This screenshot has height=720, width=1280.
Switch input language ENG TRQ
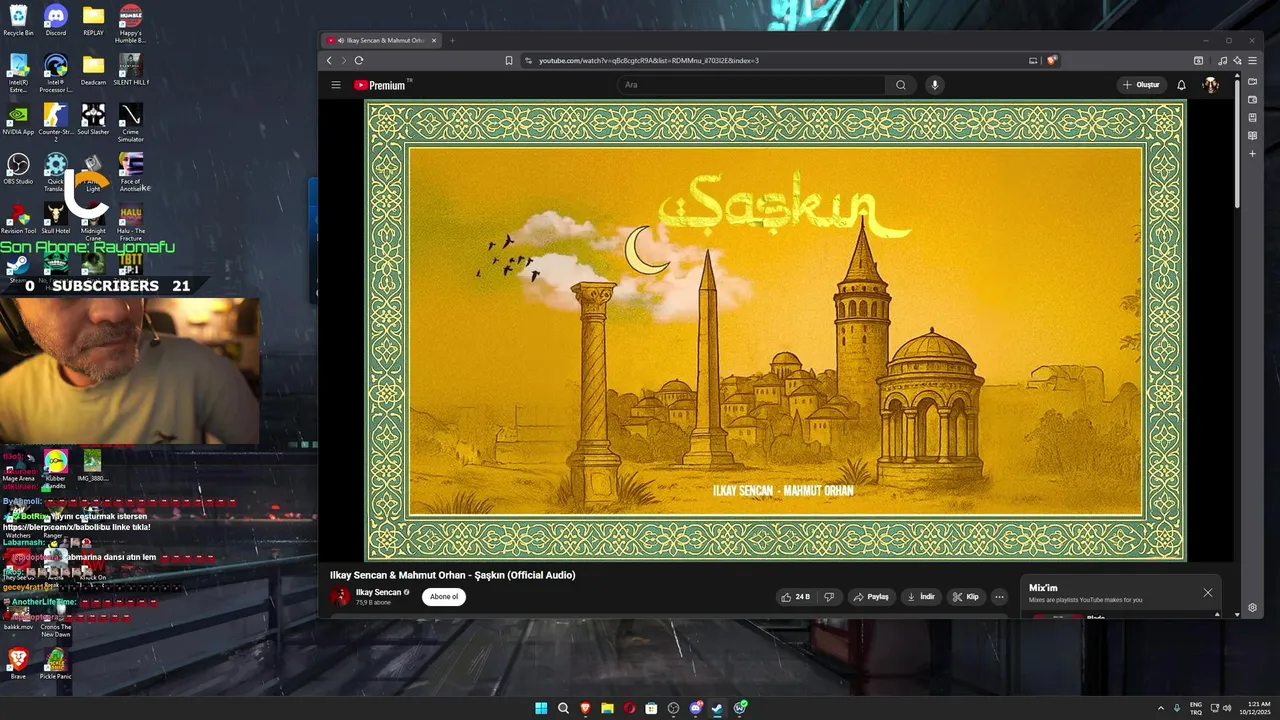[x=1196, y=708]
